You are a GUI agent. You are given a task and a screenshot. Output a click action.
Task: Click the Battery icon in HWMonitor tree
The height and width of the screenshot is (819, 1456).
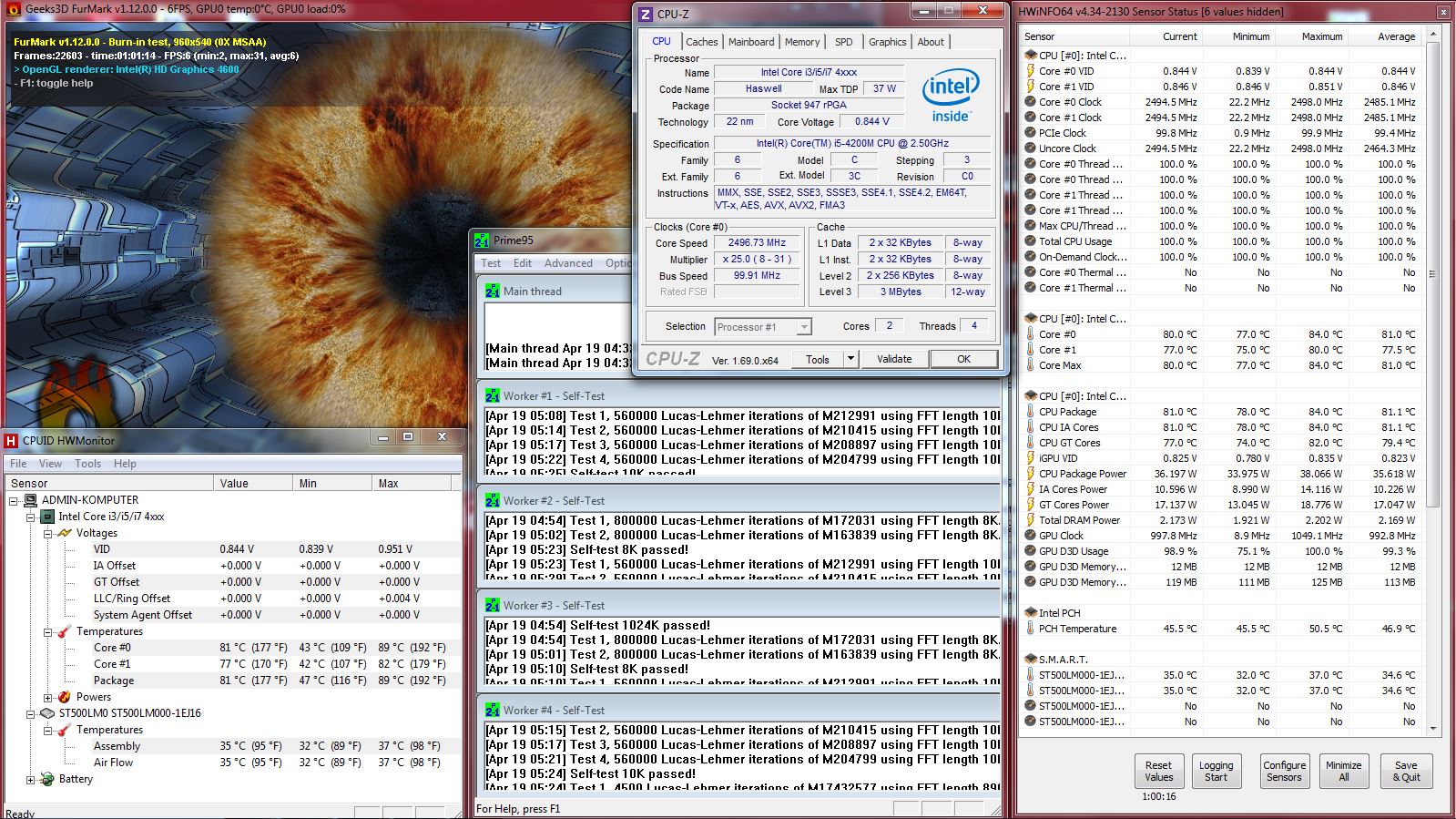click(47, 779)
